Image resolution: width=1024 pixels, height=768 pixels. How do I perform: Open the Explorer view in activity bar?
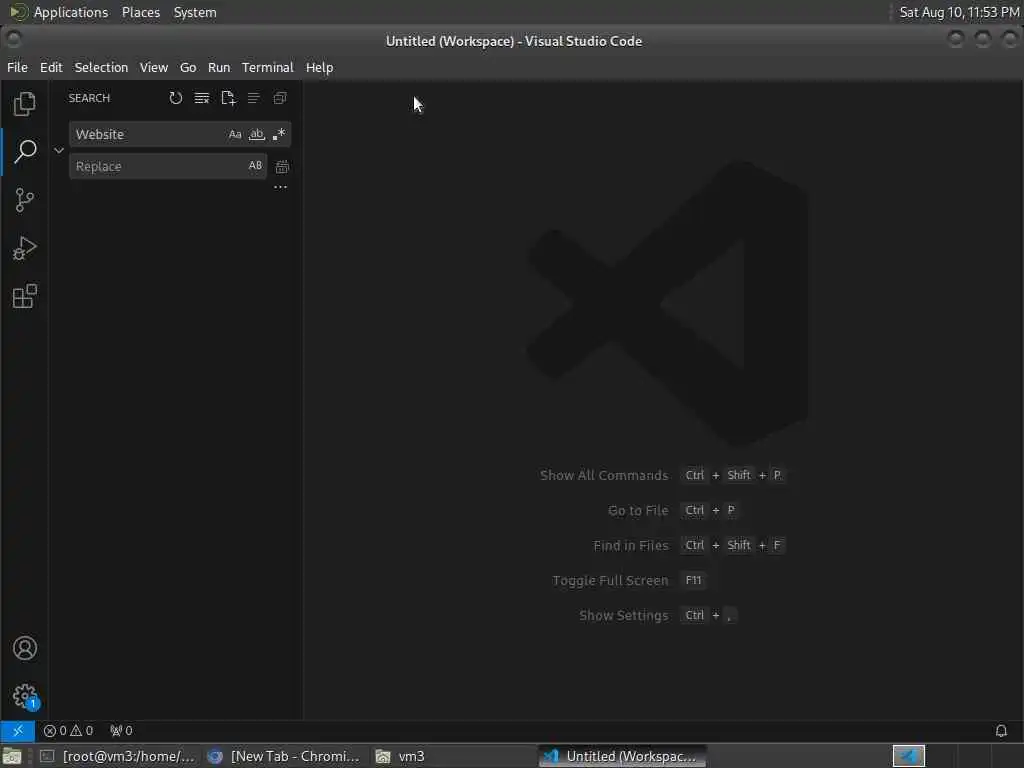24,104
